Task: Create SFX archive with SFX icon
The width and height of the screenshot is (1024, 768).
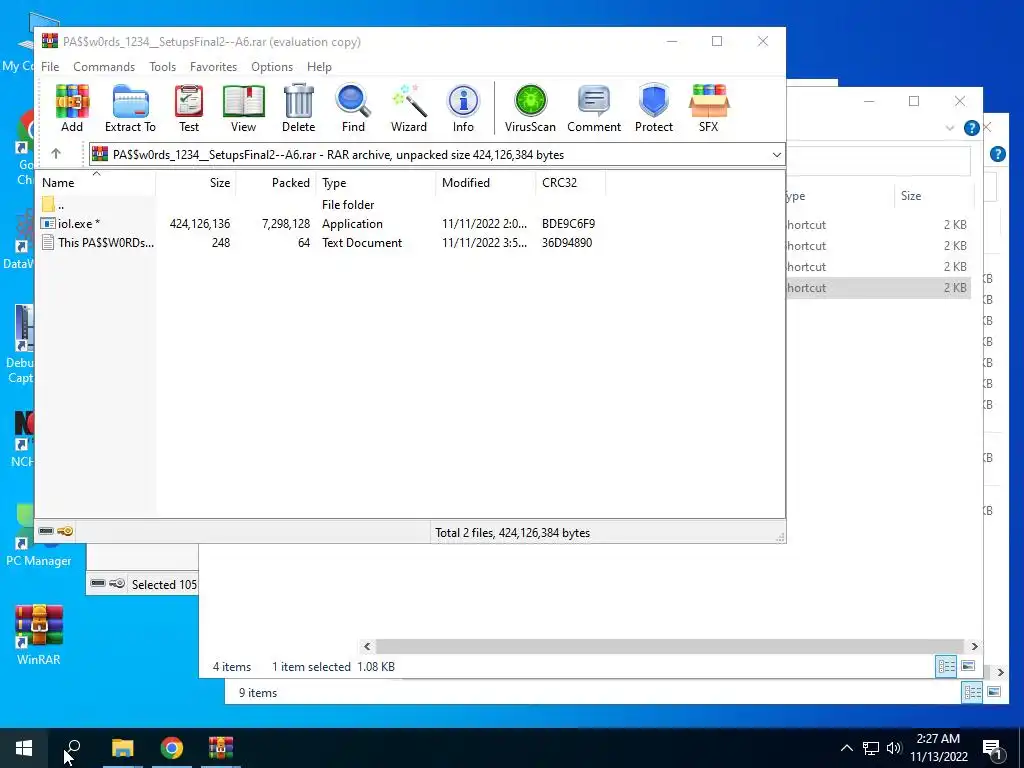Action: pos(709,108)
